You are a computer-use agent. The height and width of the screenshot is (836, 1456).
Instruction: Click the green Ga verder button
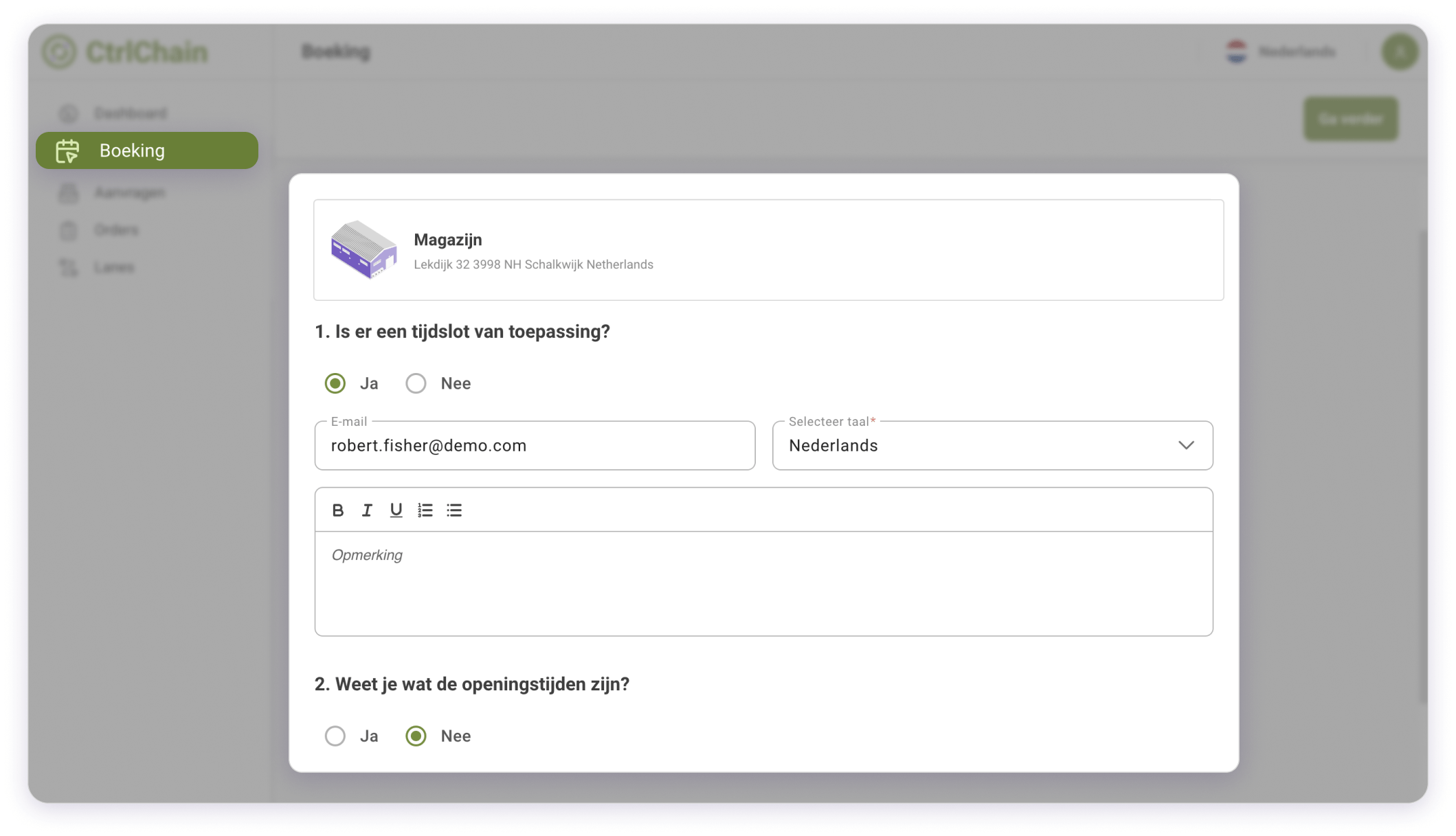click(x=1351, y=119)
